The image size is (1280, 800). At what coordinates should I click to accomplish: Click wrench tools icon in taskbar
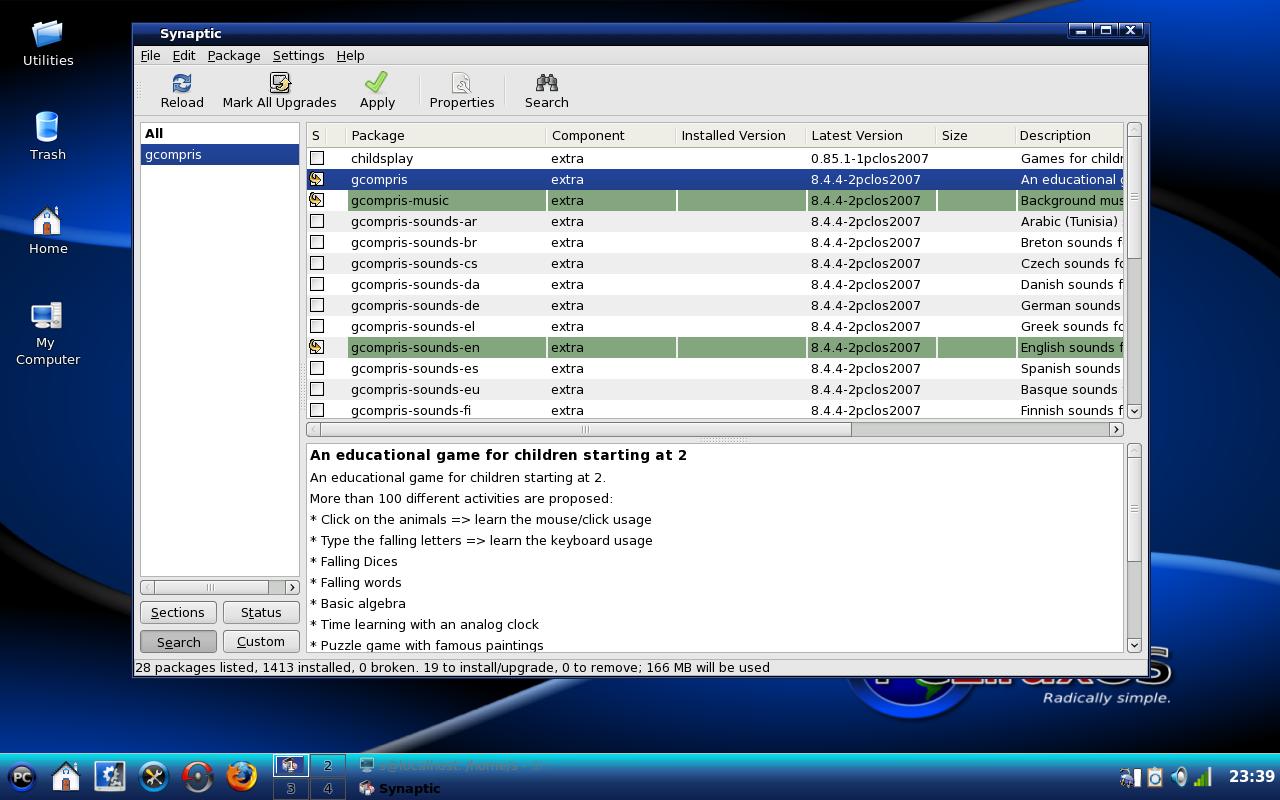(x=154, y=776)
